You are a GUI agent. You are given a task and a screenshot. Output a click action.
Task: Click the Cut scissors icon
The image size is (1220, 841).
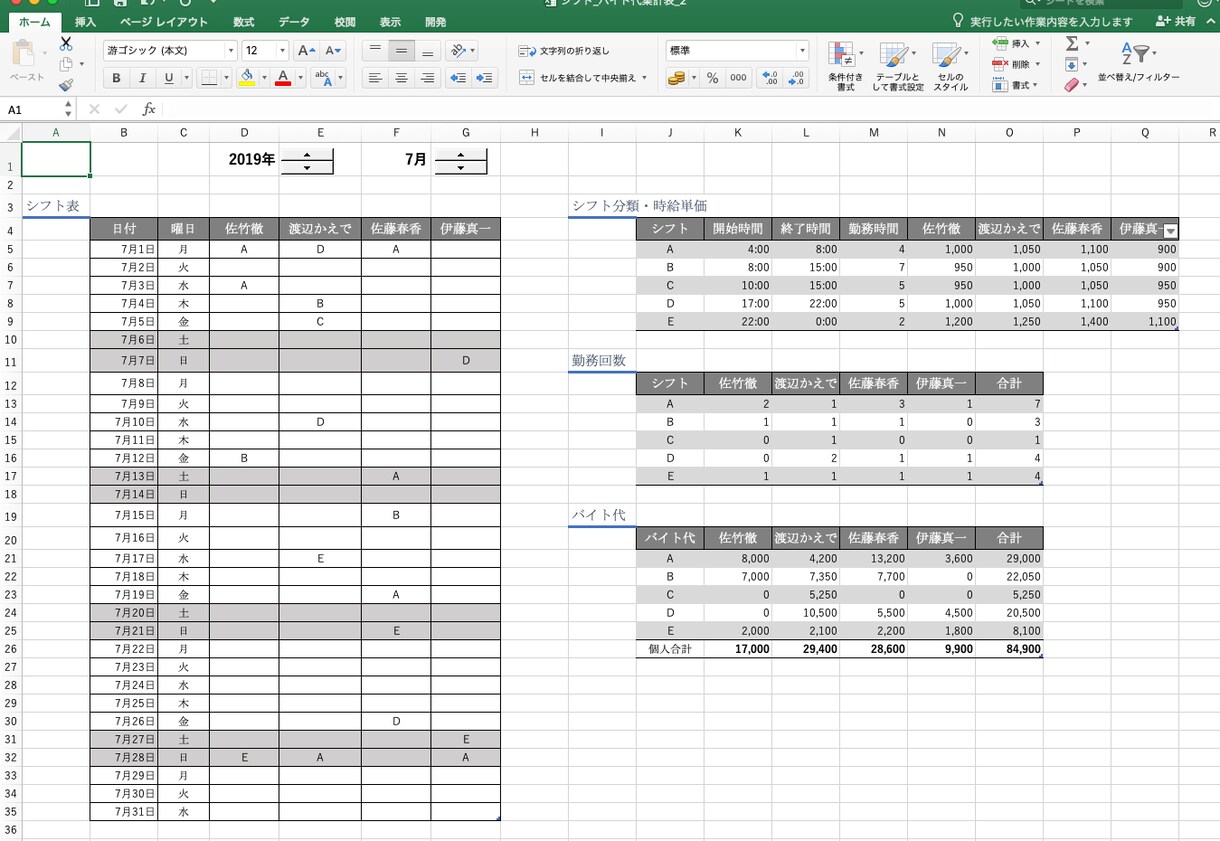pyautogui.click(x=66, y=44)
